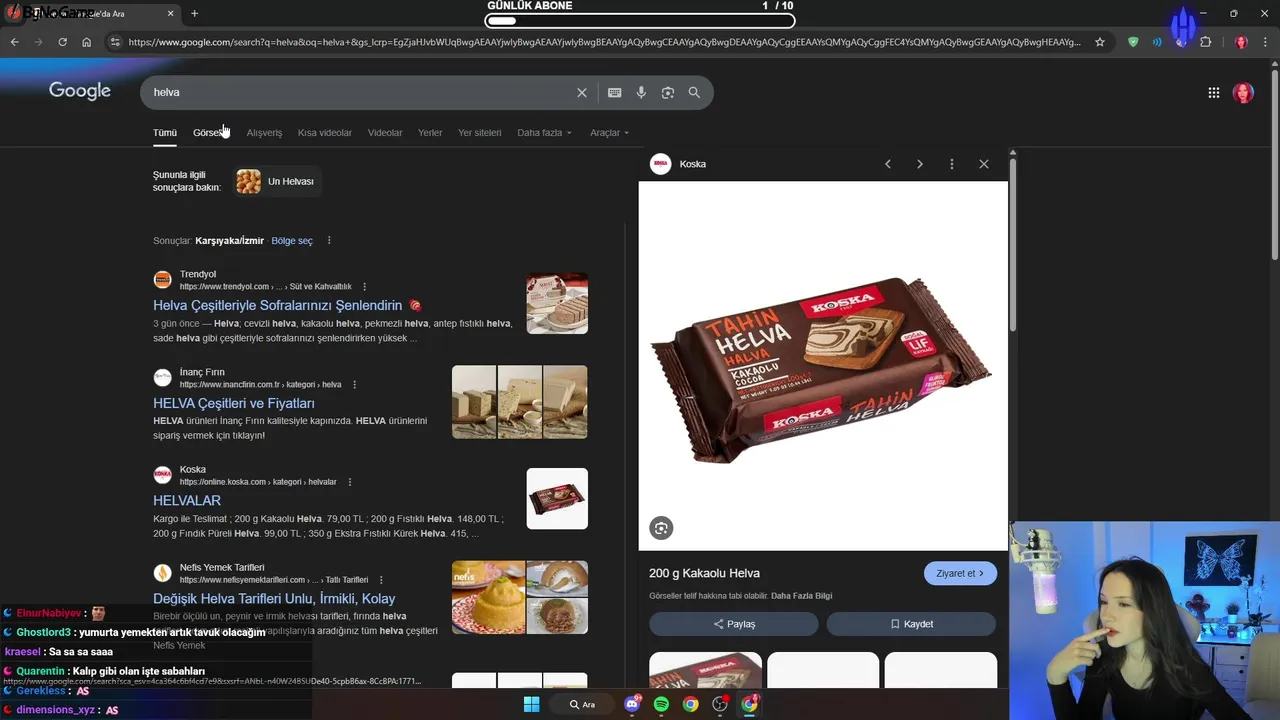Click the magnifier search submit icon
Viewport: 1280px width, 720px height.
[694, 92]
